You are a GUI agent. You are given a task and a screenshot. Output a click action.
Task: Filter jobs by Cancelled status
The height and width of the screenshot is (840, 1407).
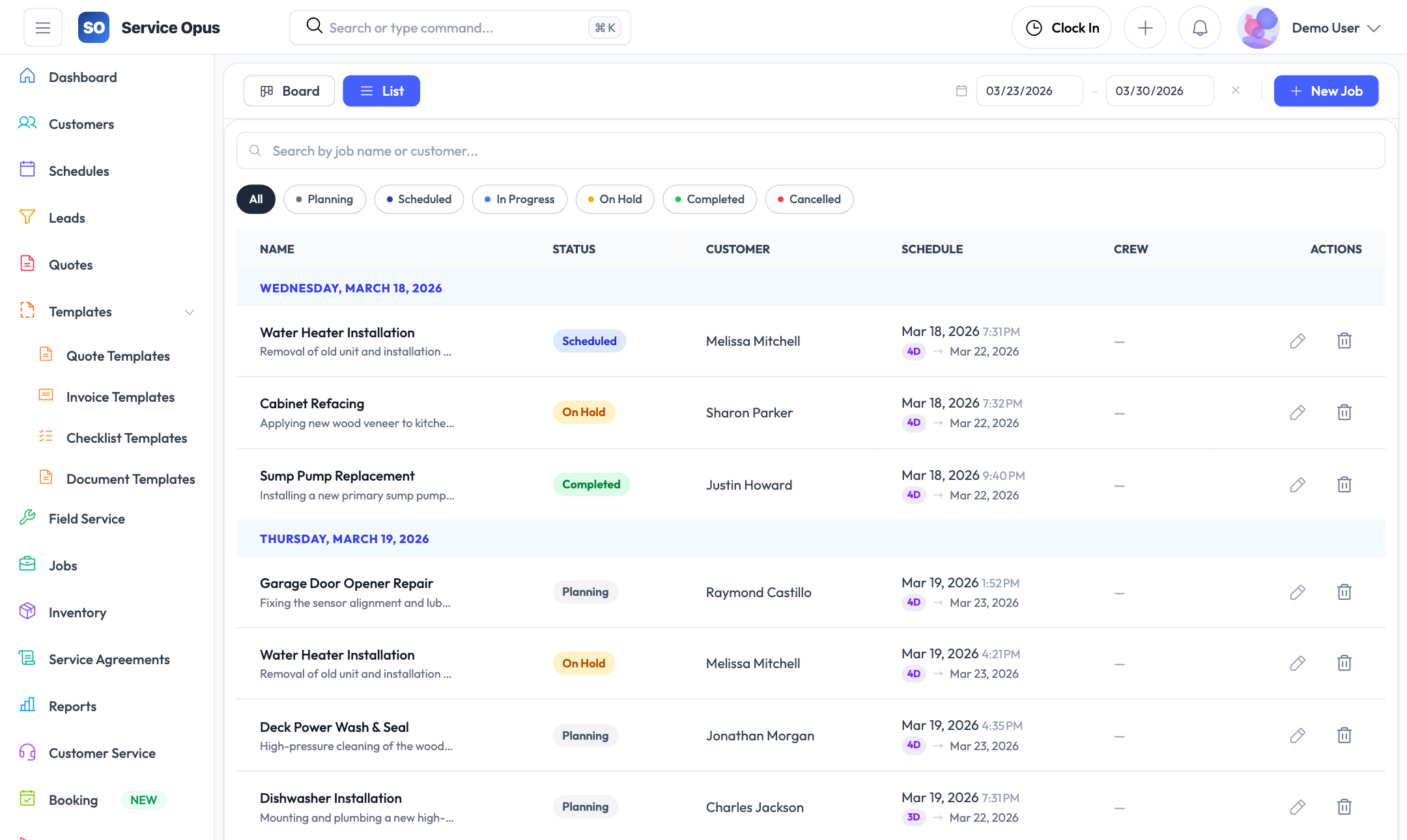pos(809,199)
